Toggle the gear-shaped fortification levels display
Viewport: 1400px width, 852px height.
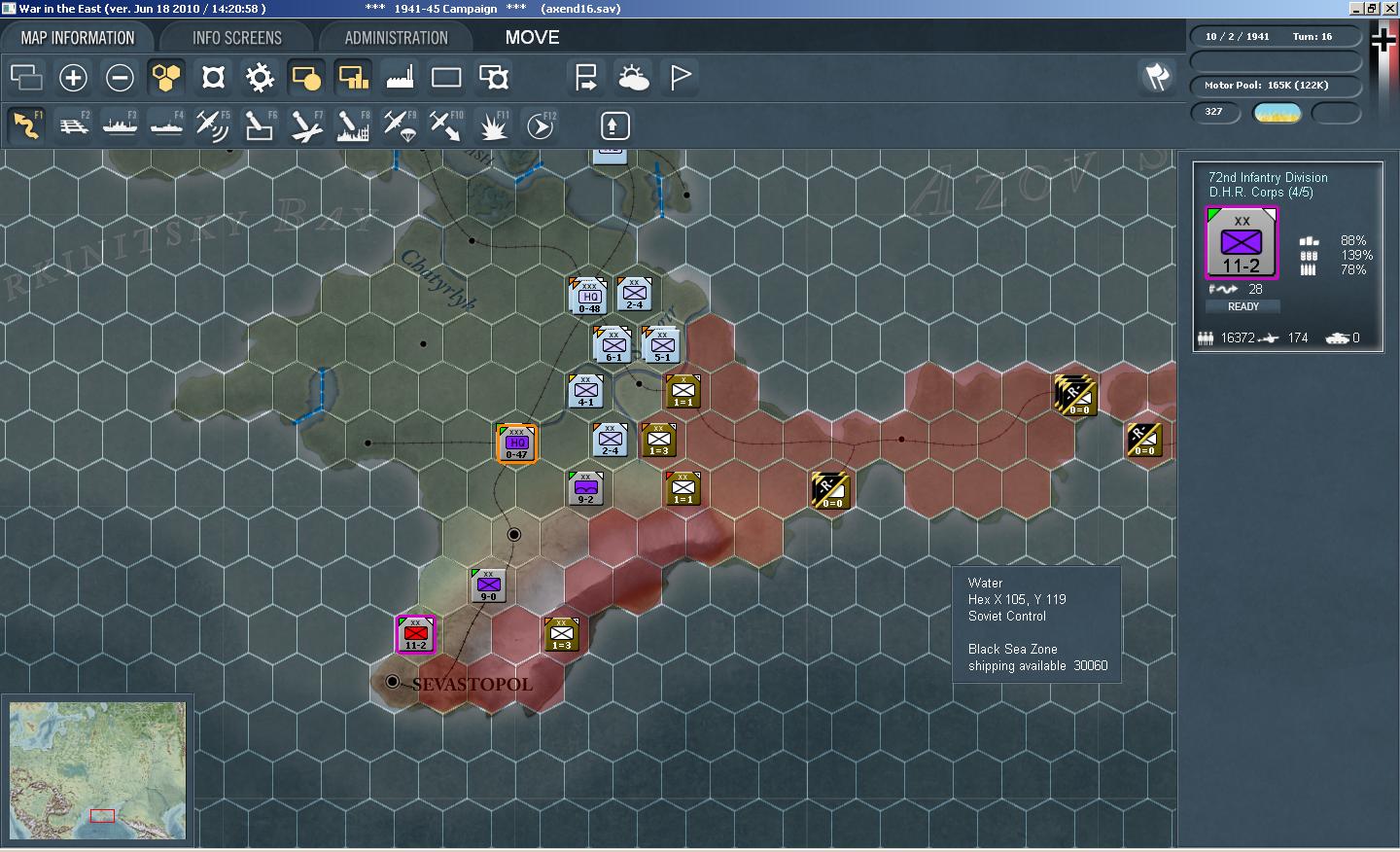pos(260,78)
